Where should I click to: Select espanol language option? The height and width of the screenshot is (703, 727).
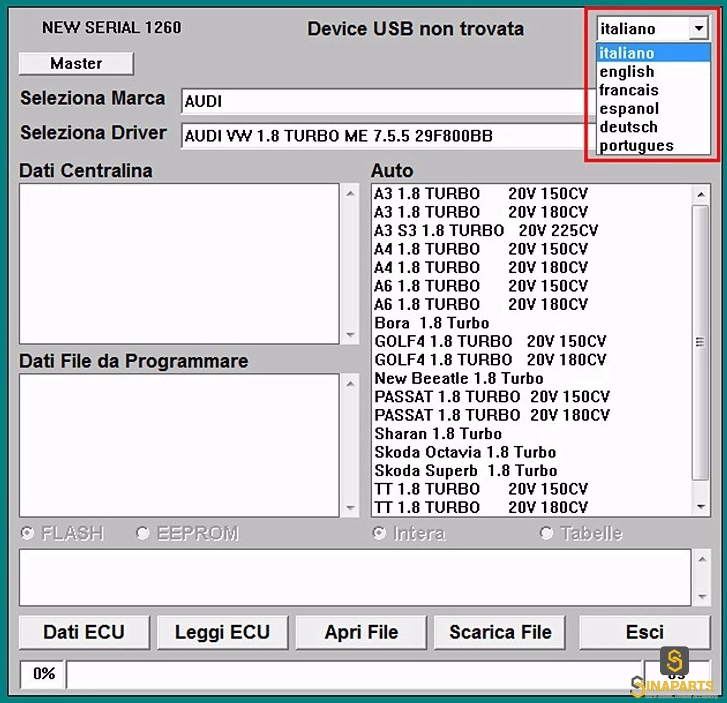tap(653, 109)
